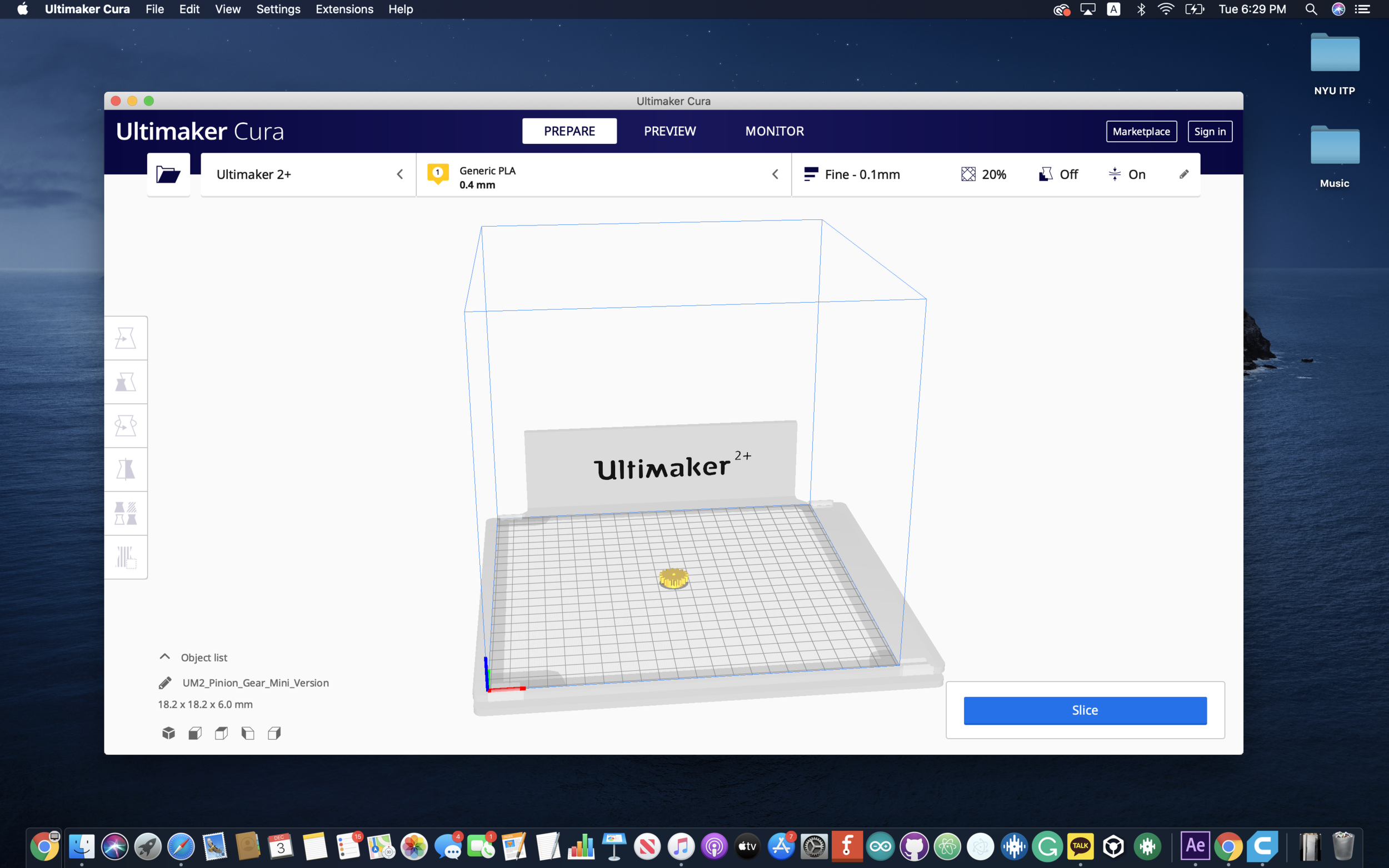Select the Move tool in left toolbar
Viewport: 1389px width, 868px height.
[126, 338]
